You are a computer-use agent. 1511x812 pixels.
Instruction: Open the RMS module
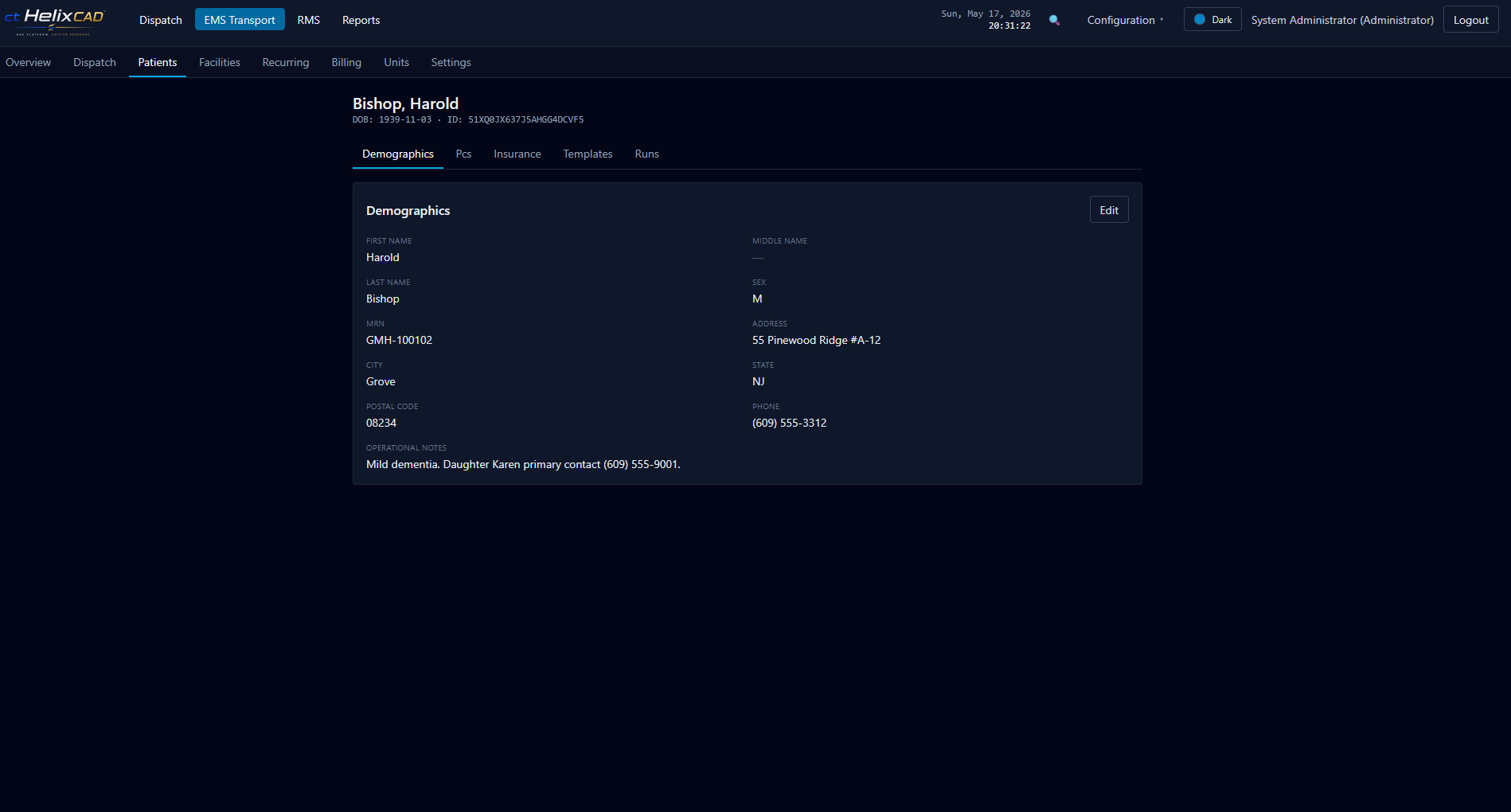(x=309, y=20)
